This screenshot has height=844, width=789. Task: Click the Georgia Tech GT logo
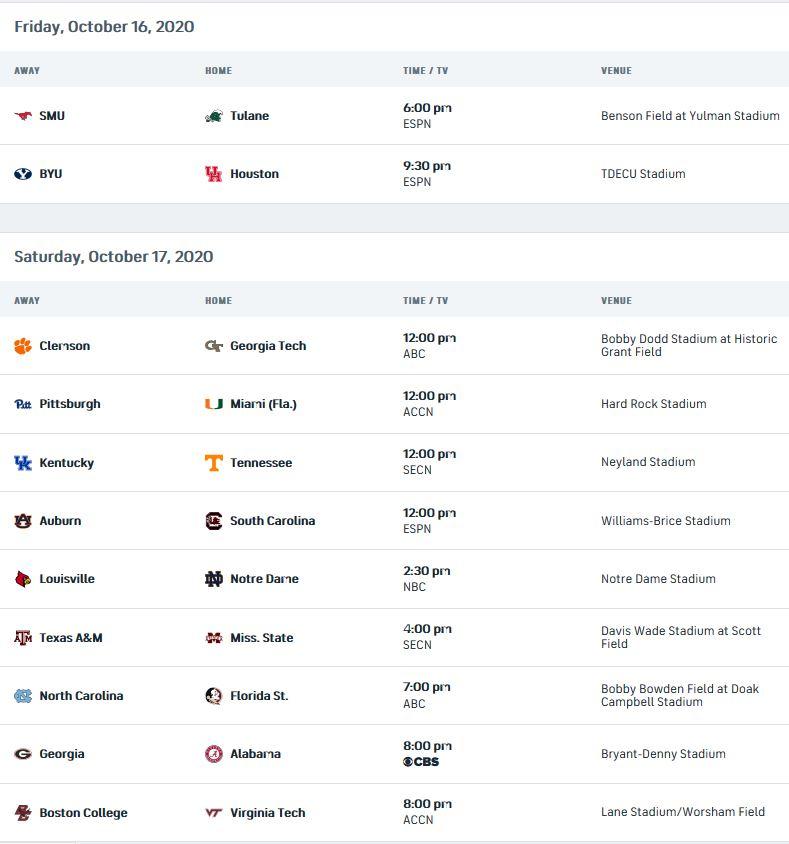[213, 346]
